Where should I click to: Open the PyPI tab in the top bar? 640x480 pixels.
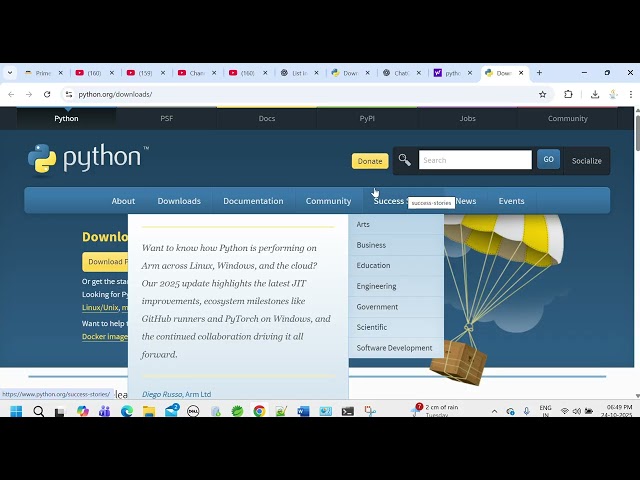click(x=367, y=118)
